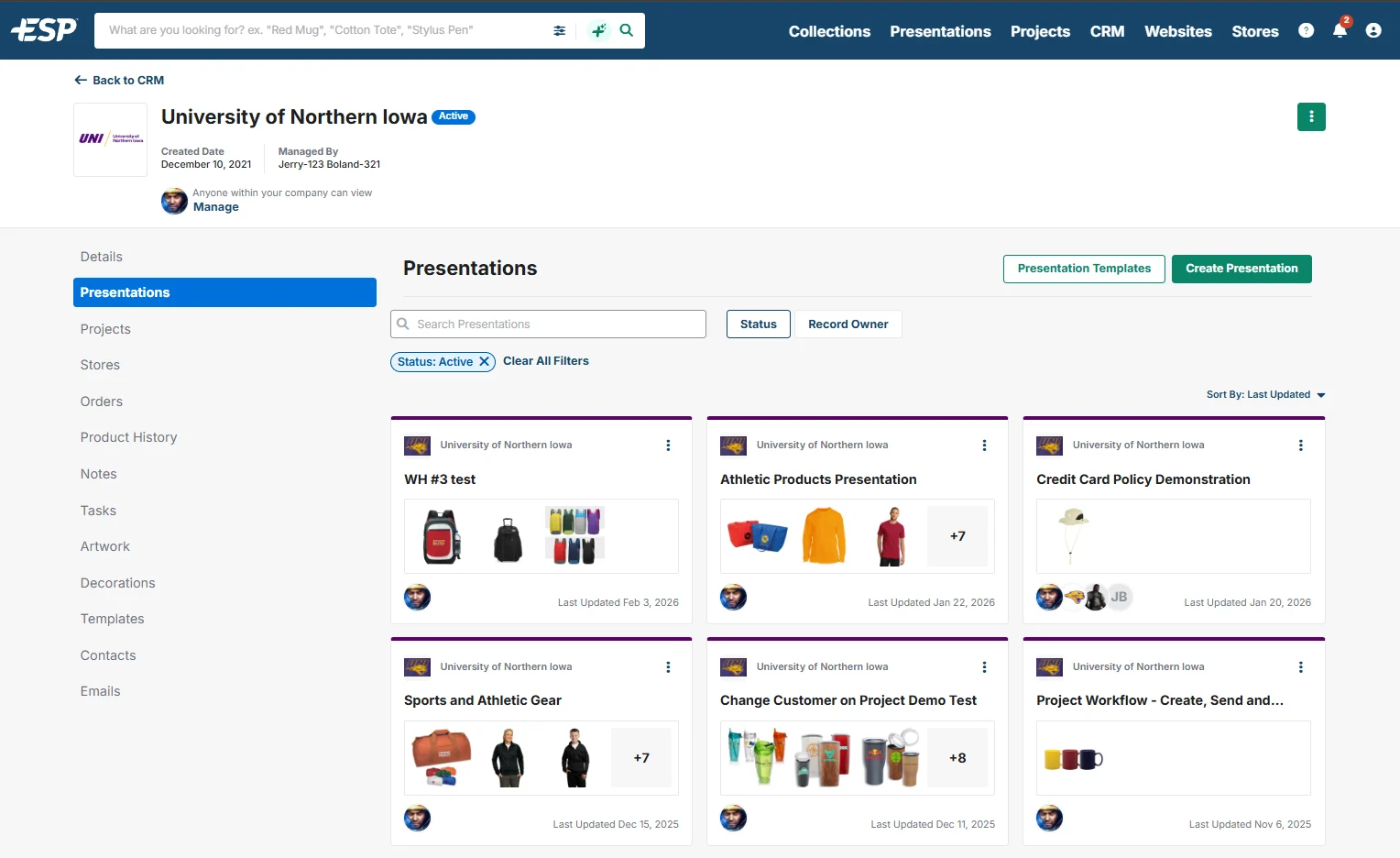Select Details in the sidebar
The image size is (1400, 858).
(224, 257)
